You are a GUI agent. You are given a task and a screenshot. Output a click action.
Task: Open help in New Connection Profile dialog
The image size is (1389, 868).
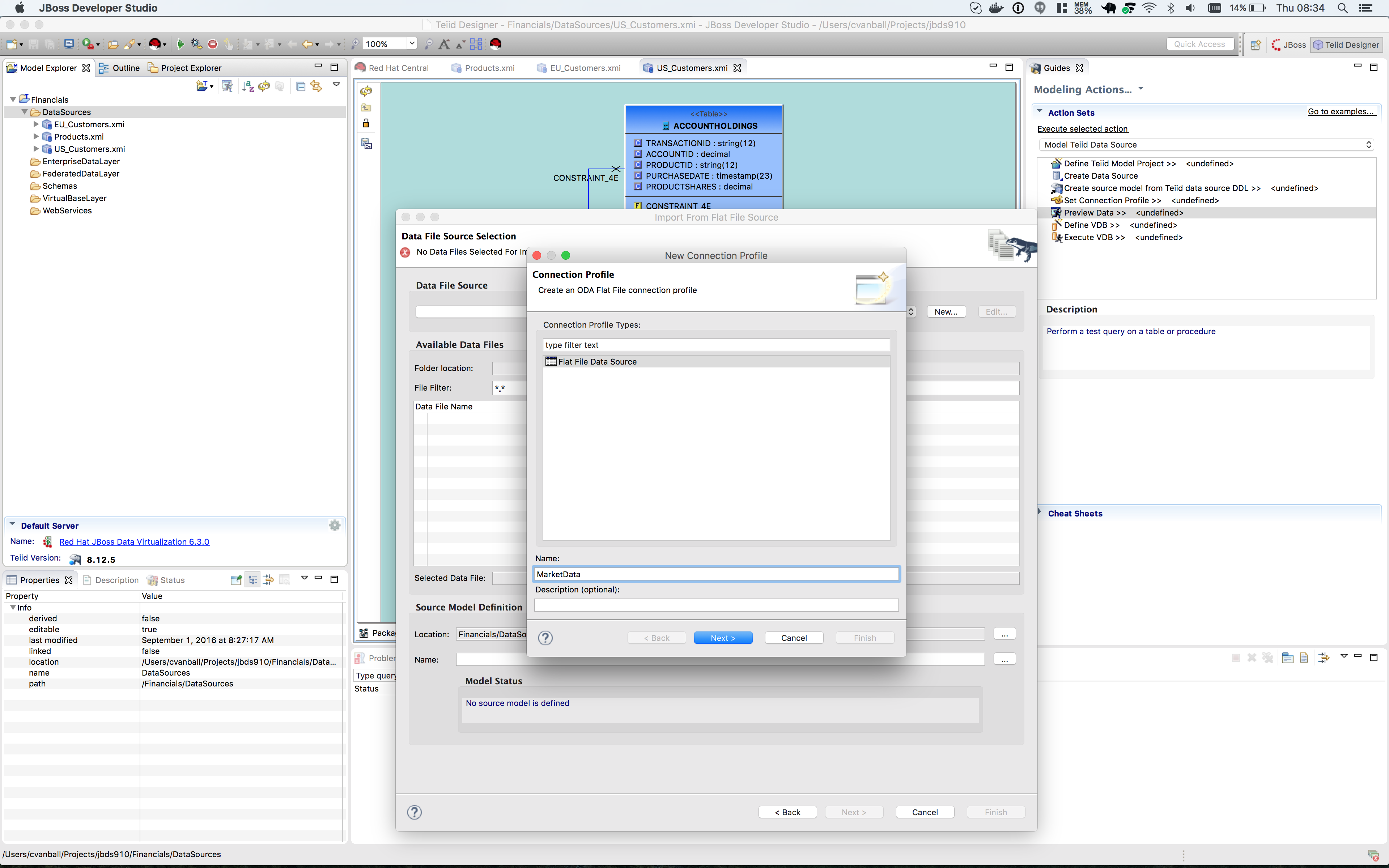[545, 638]
